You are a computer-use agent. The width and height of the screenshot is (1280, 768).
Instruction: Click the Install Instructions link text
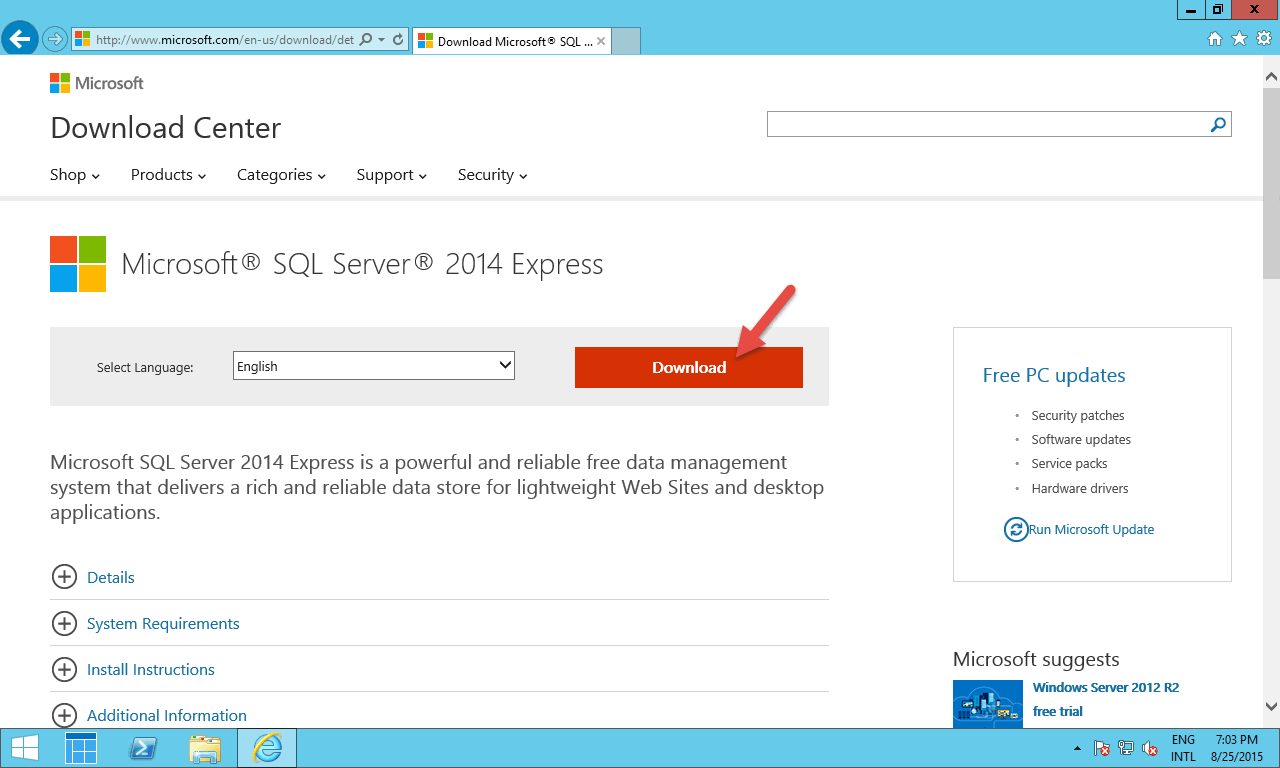[x=151, y=669]
